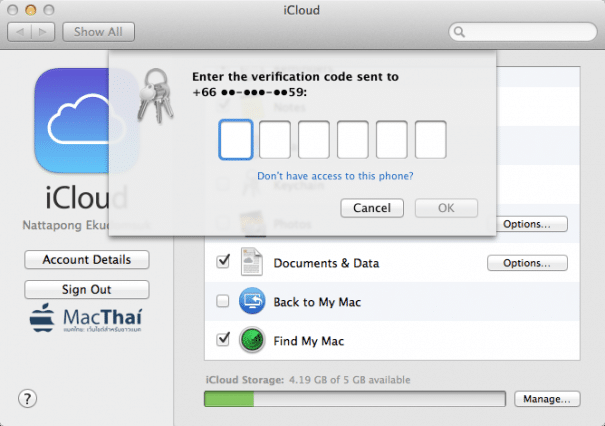Click the fourth verification code digit box
The image size is (605, 426).
click(353, 140)
